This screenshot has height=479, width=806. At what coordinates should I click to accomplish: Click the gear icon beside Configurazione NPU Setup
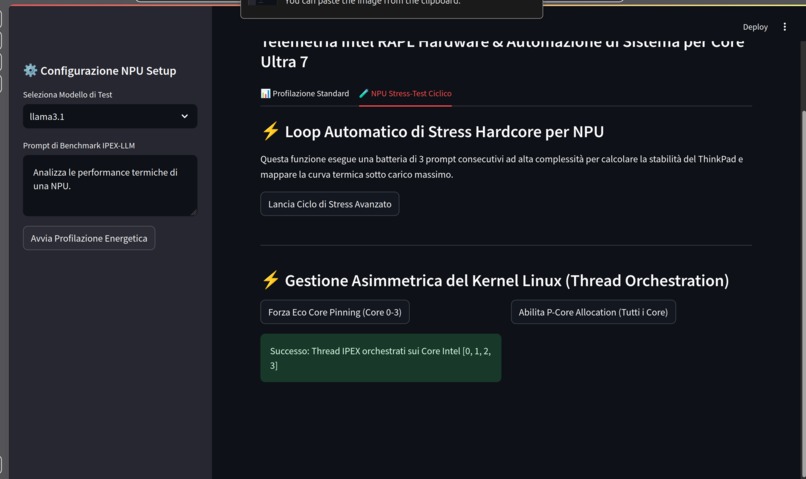(x=30, y=70)
